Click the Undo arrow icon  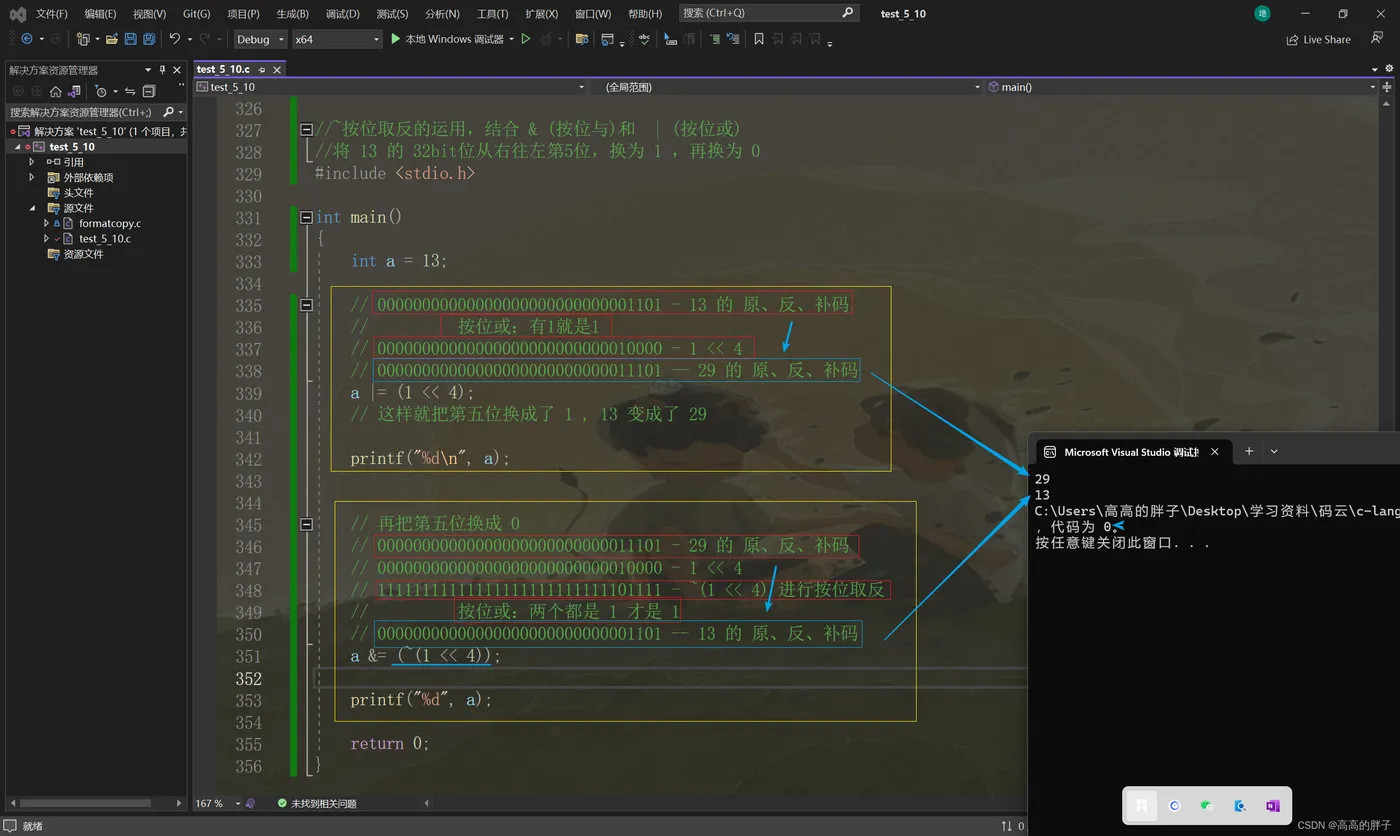(x=175, y=39)
